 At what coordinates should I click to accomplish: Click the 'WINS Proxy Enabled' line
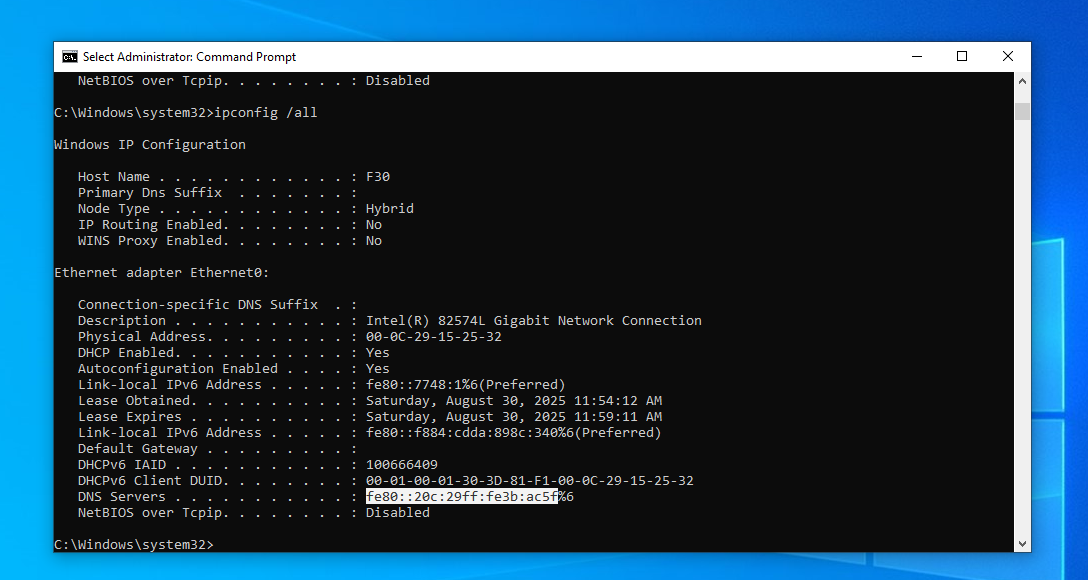tap(230, 241)
